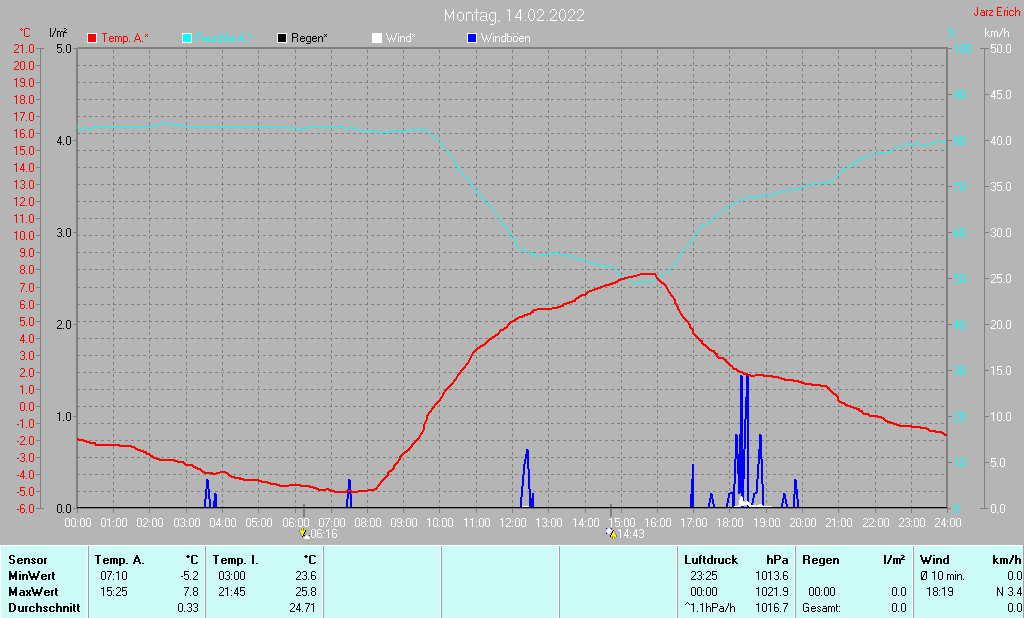Screen dimensions: 1024x618
Task: Select the 'Windböen' legend label
Action: pos(505,39)
